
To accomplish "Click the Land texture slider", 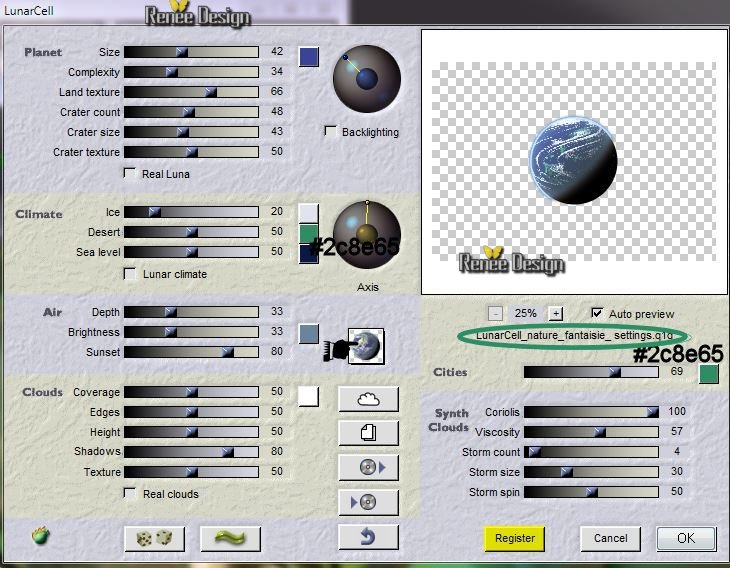I will coord(191,92).
